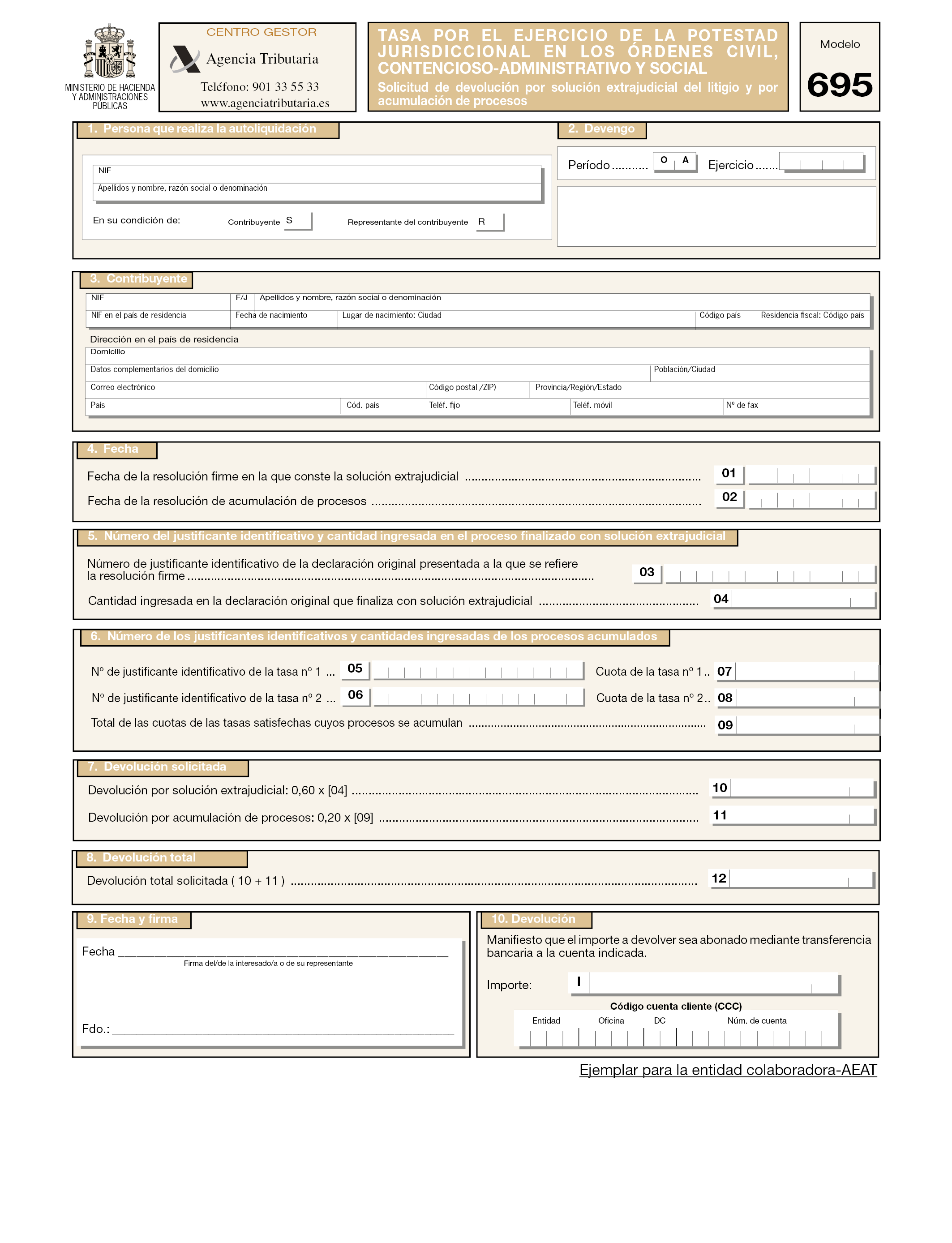Click the Fecha line in section 9

click(283, 952)
